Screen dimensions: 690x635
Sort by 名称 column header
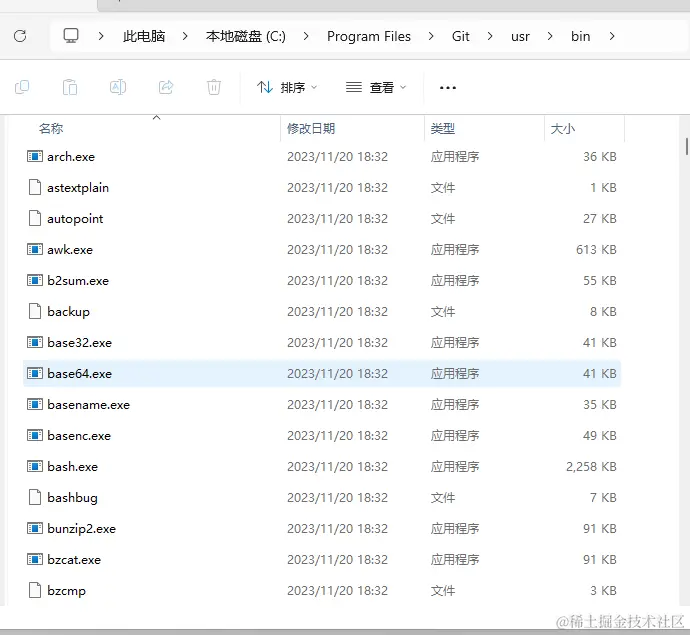[51, 128]
